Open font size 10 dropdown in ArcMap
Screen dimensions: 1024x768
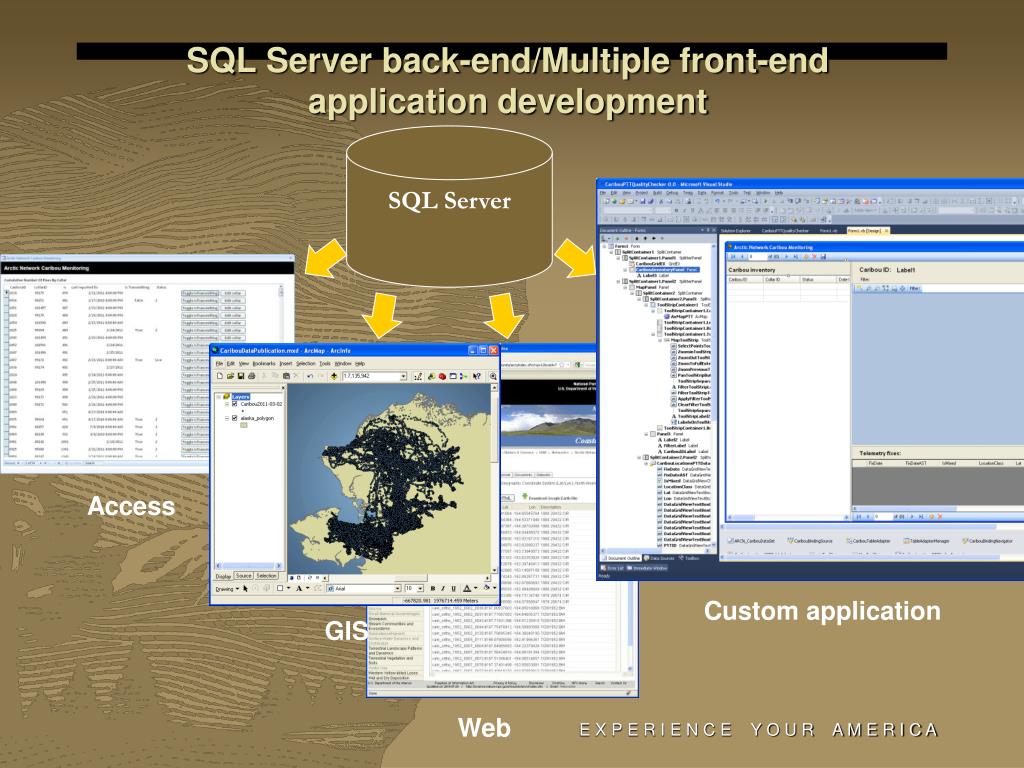tap(420, 588)
